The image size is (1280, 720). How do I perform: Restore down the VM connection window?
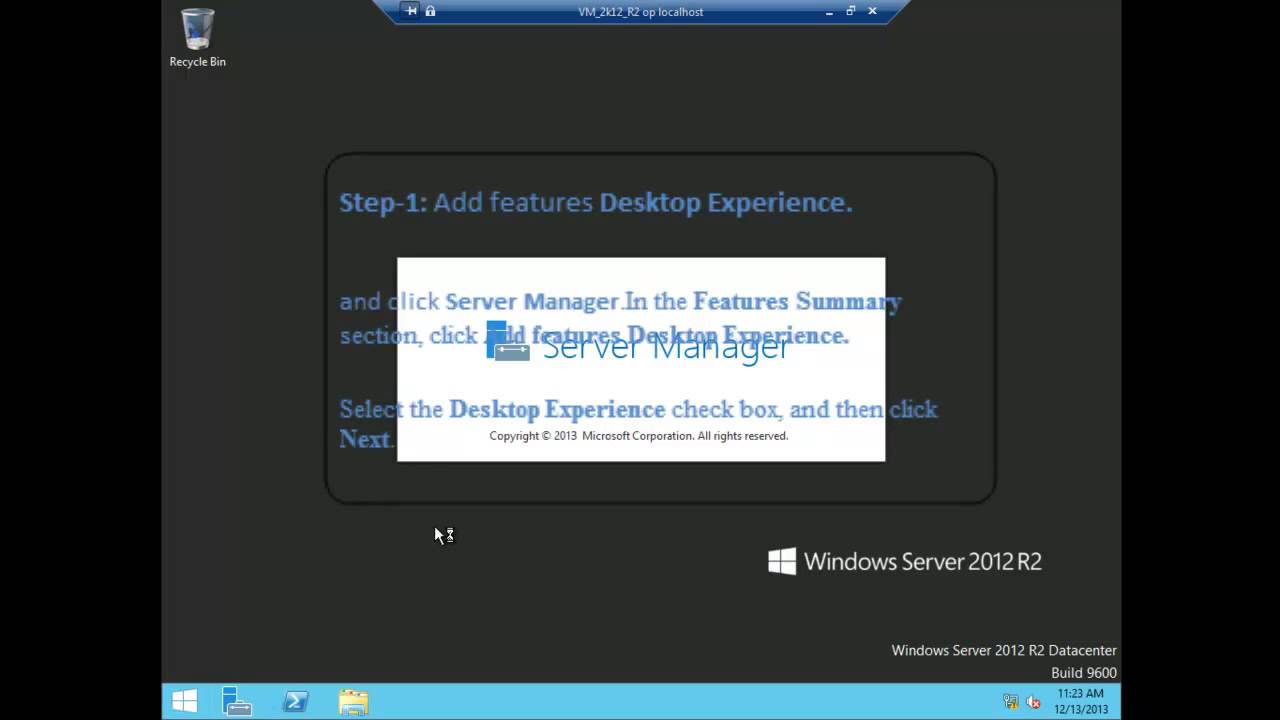[851, 11]
